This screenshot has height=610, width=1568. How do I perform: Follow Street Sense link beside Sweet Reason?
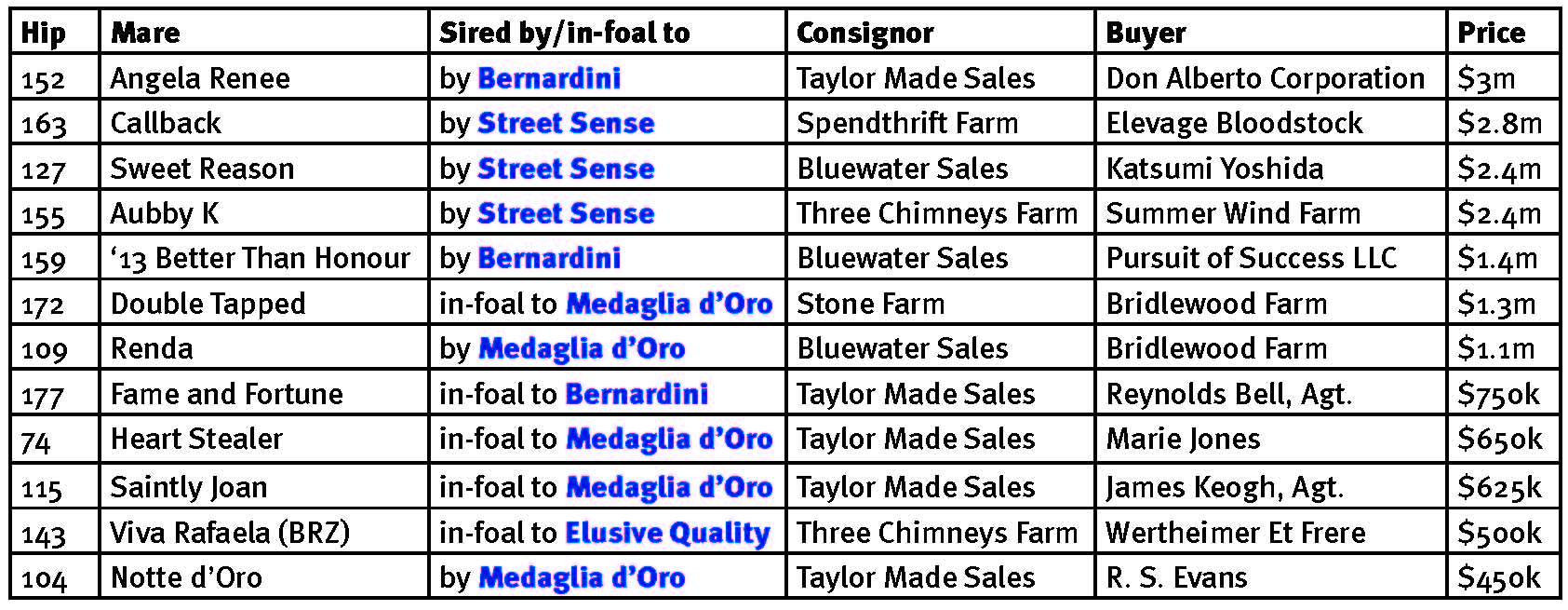tap(566, 169)
